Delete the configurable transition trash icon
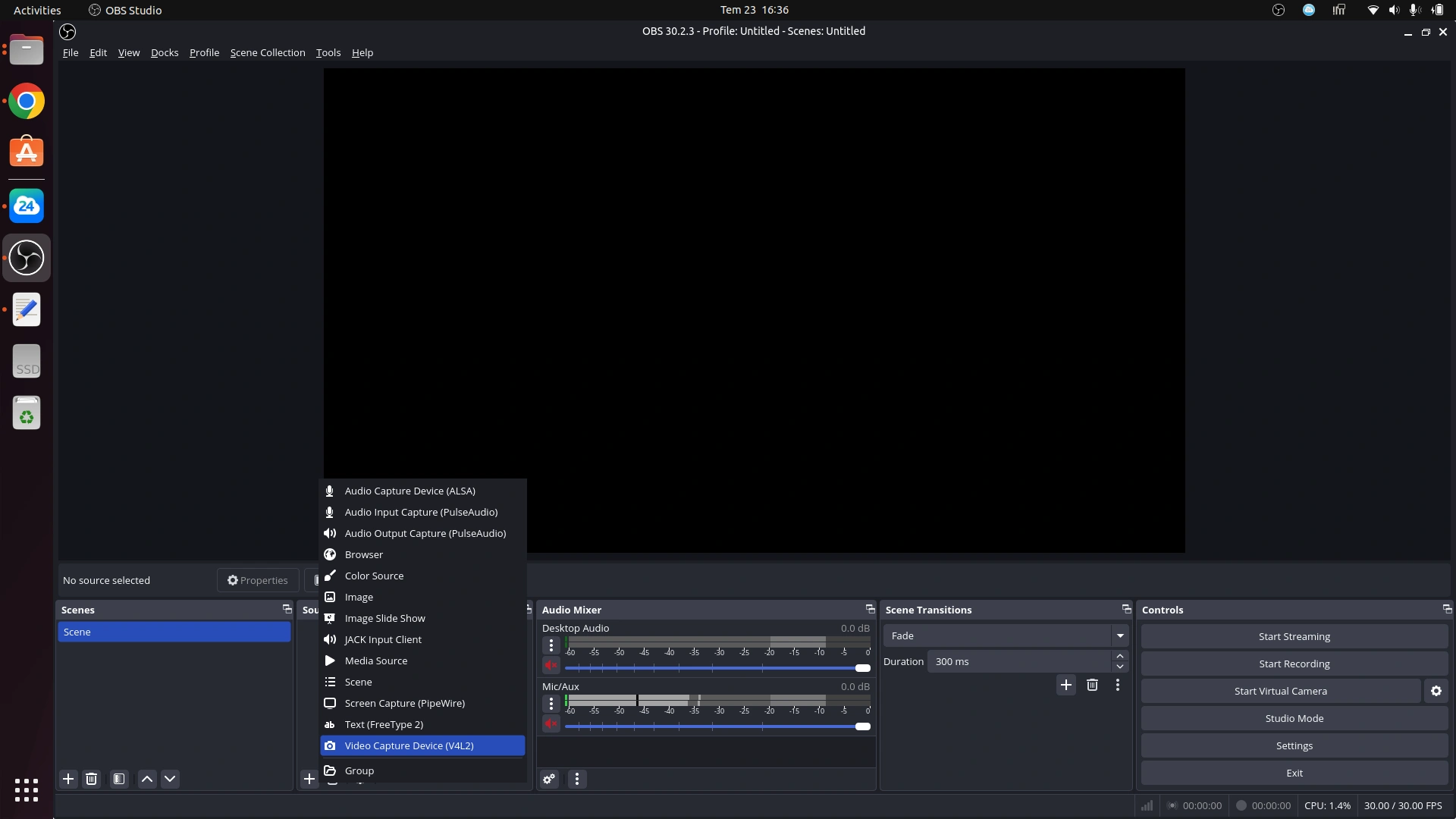This screenshot has height=819, width=1456. (x=1092, y=685)
